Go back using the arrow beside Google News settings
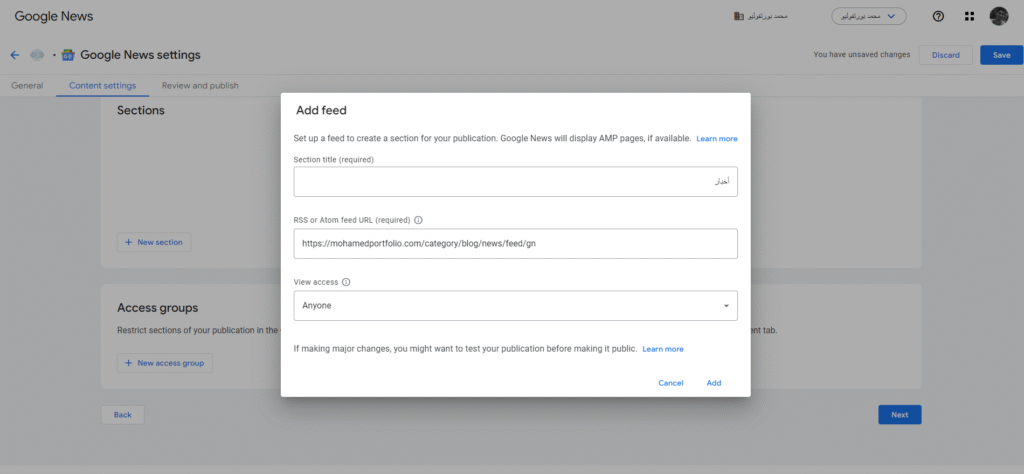 click(x=14, y=55)
